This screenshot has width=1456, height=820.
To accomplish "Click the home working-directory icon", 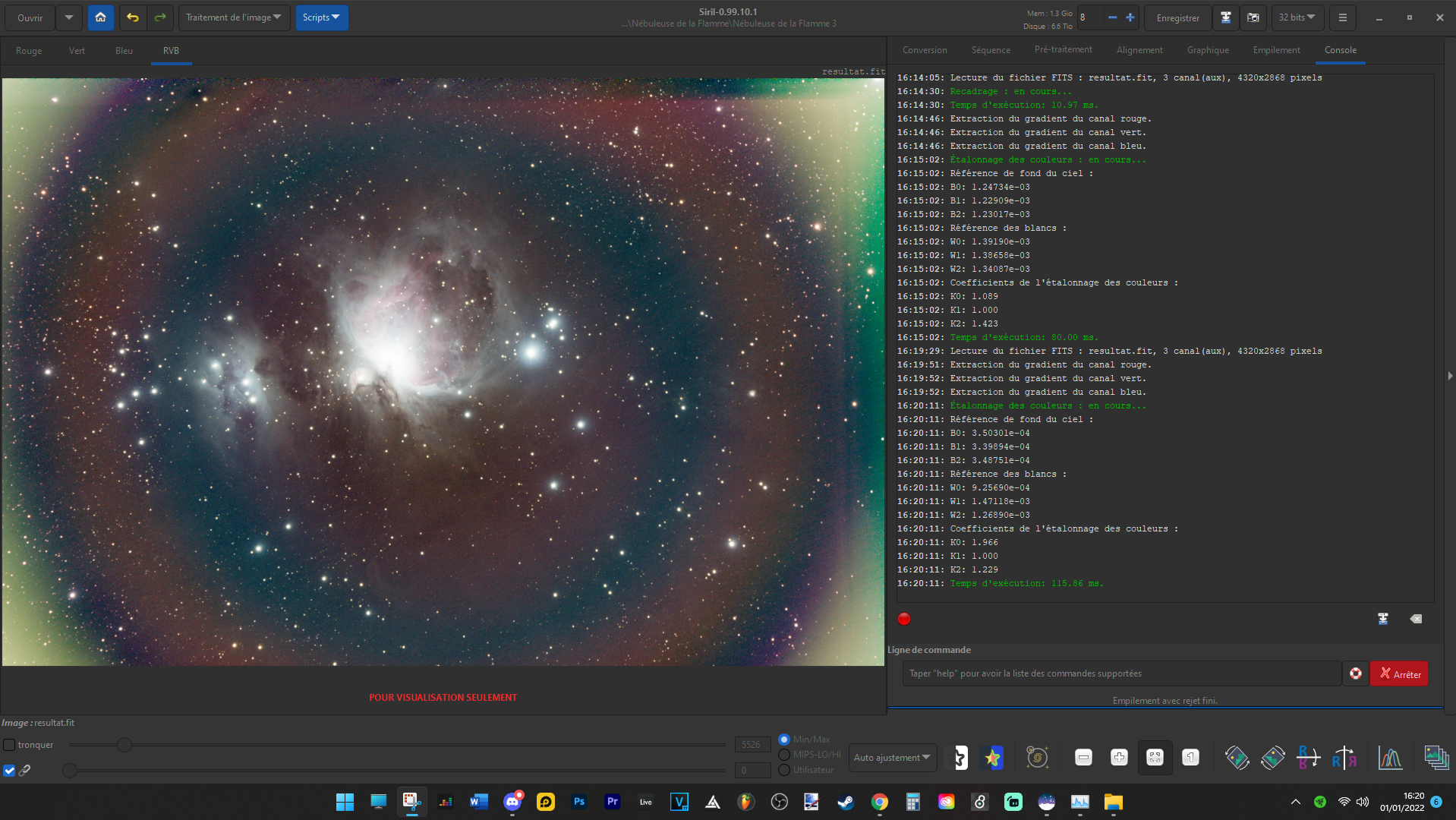I will (100, 17).
